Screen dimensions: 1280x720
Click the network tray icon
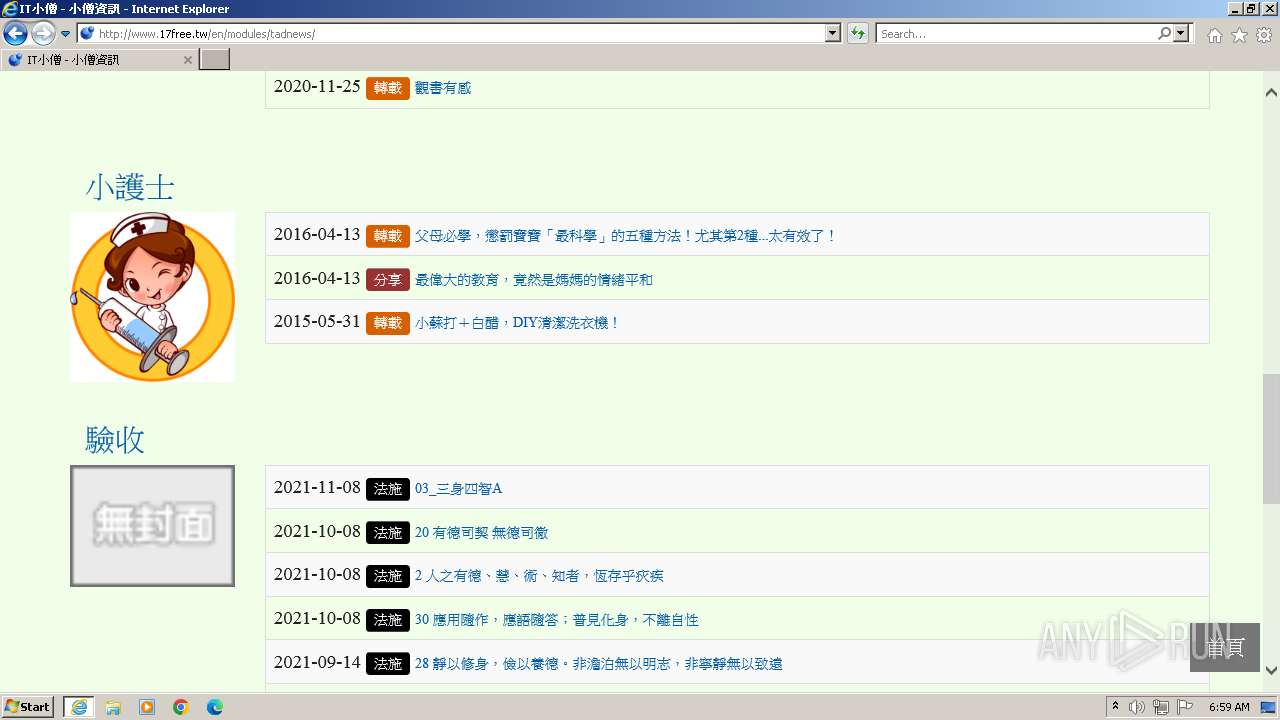pos(1161,707)
